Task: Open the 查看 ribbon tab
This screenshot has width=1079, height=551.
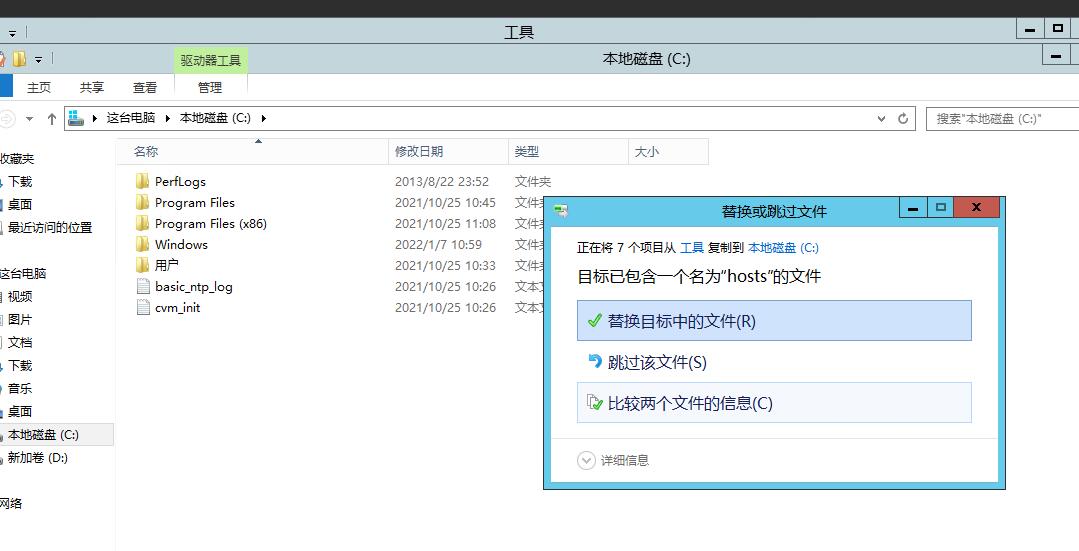Action: click(x=145, y=88)
